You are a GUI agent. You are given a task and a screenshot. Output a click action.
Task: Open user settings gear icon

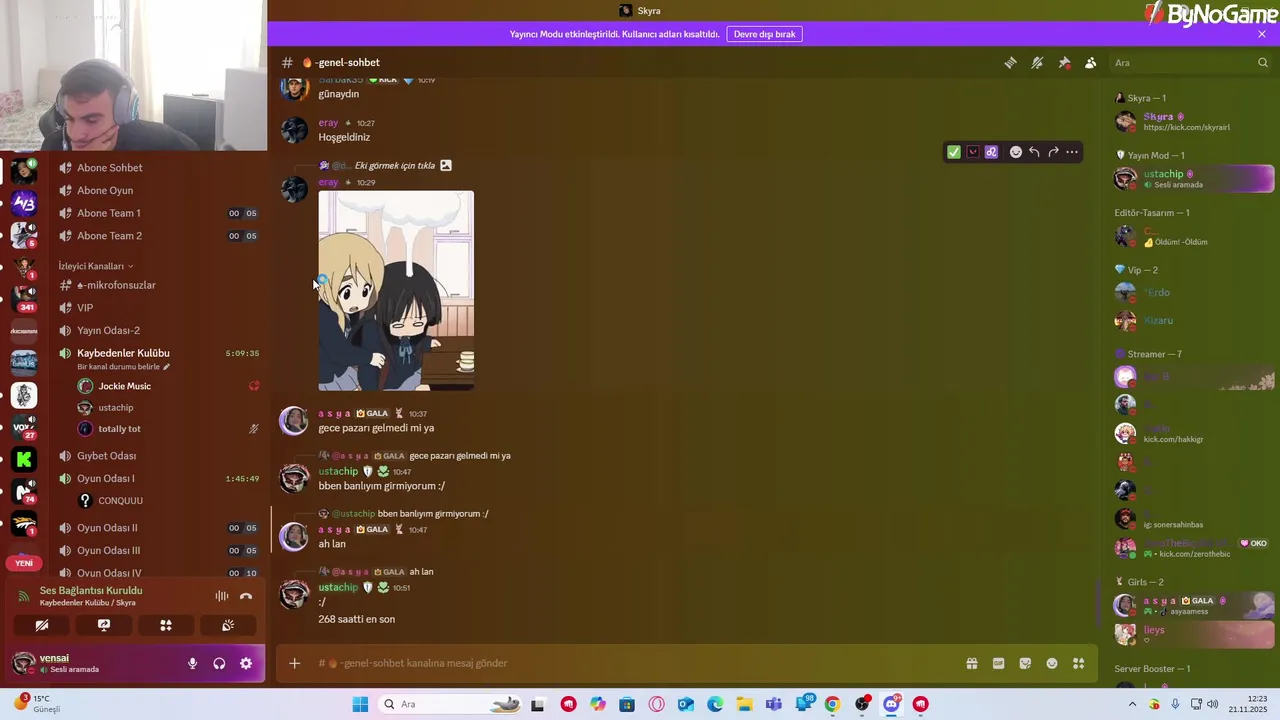pyautogui.click(x=246, y=663)
